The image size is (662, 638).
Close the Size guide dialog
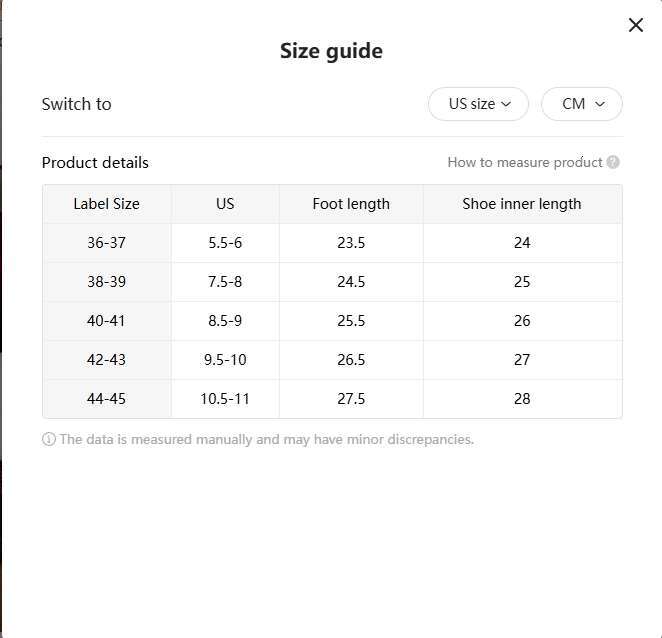(636, 25)
